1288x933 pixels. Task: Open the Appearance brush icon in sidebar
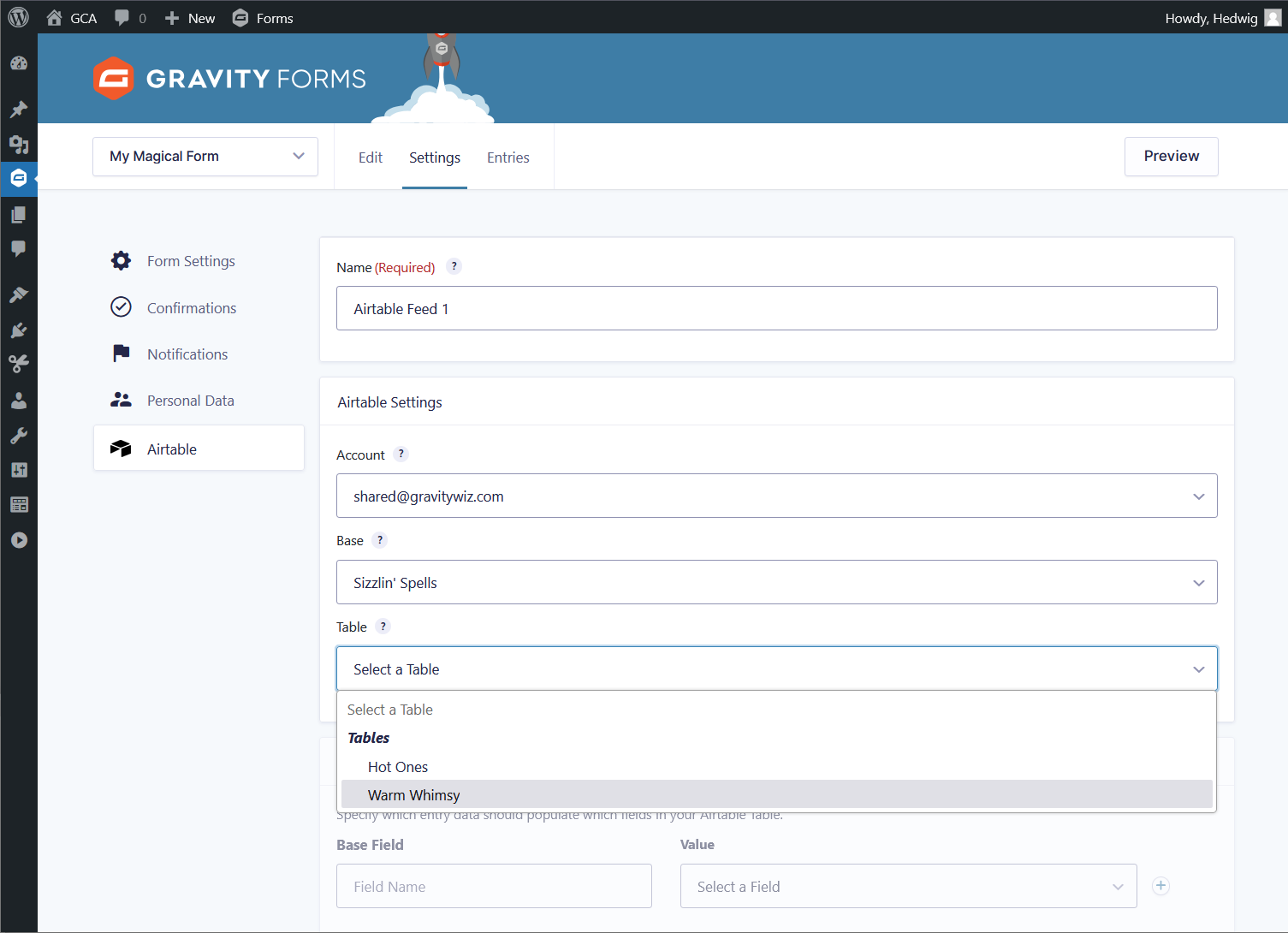click(19, 295)
